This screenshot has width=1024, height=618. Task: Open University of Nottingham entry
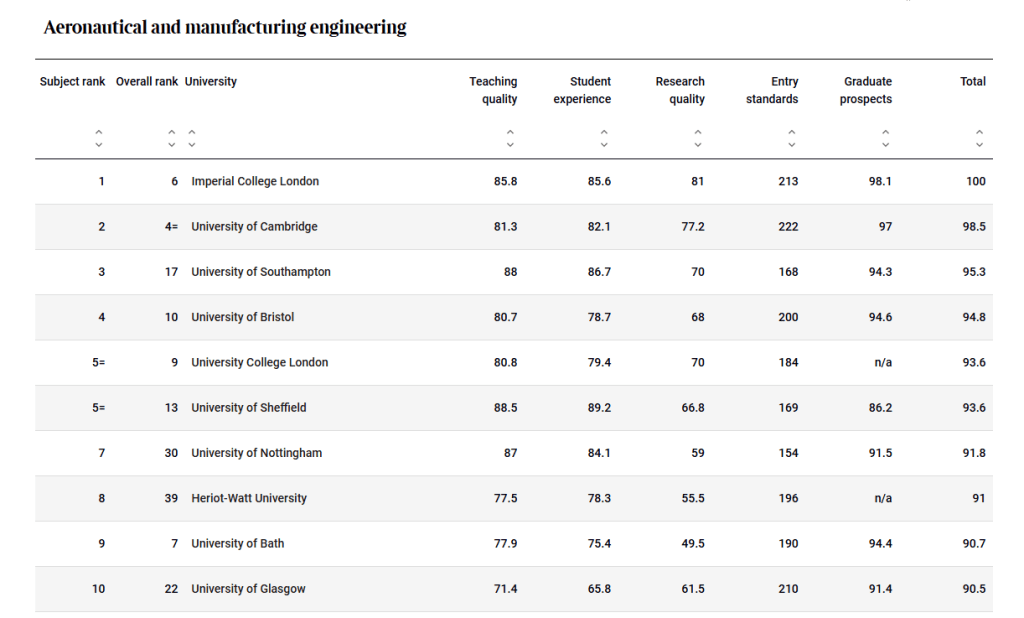257,453
